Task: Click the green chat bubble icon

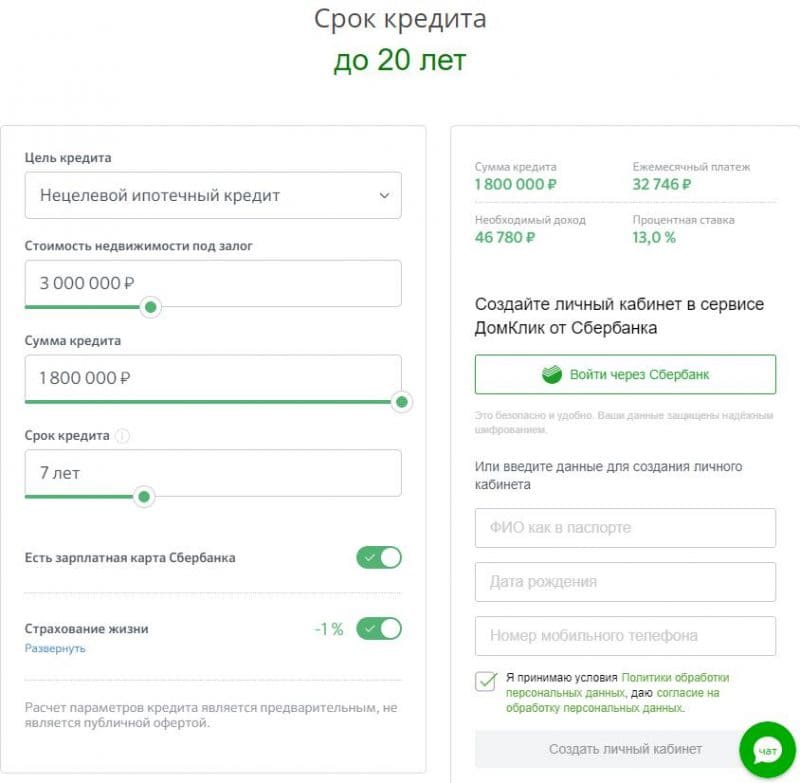Action: (767, 749)
